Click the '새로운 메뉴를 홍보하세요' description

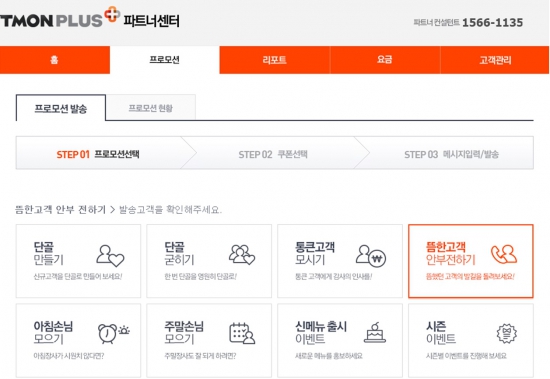[x=329, y=356]
